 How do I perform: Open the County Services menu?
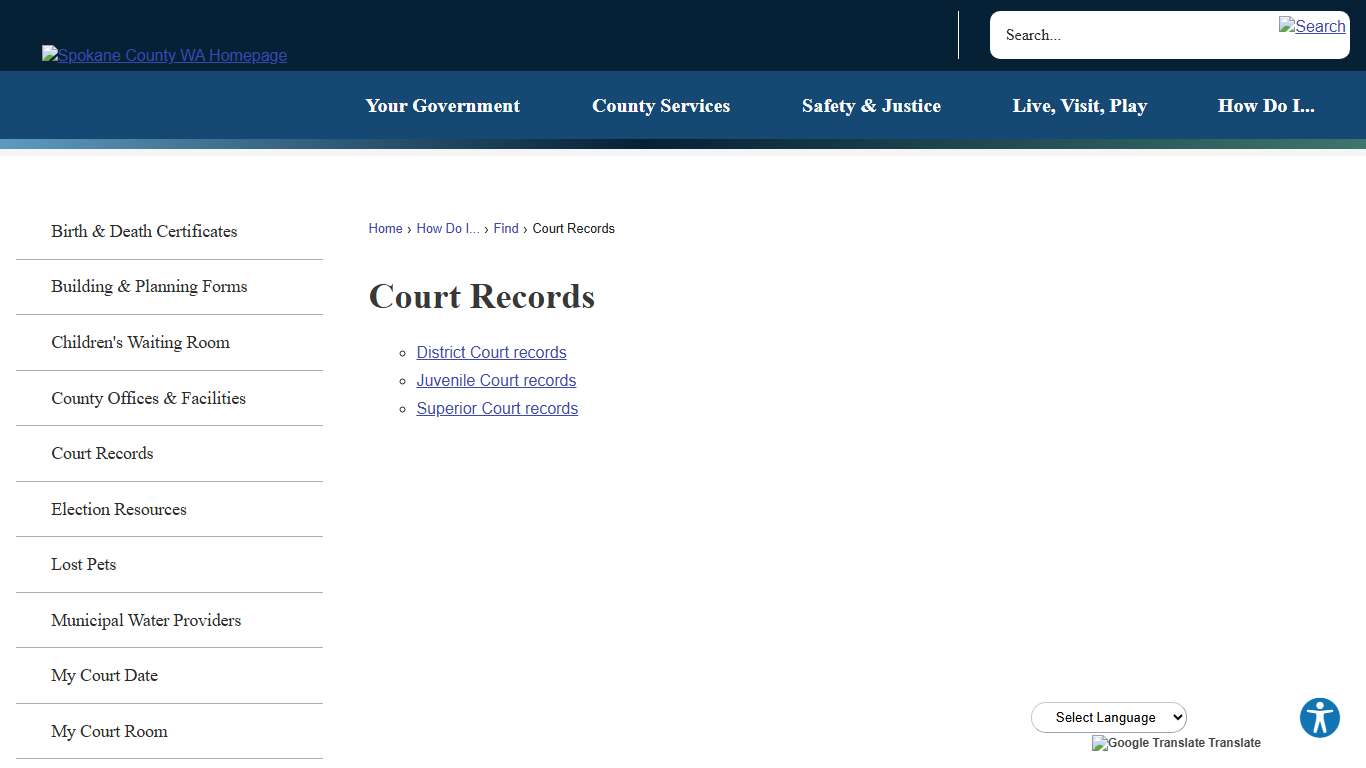tap(661, 105)
